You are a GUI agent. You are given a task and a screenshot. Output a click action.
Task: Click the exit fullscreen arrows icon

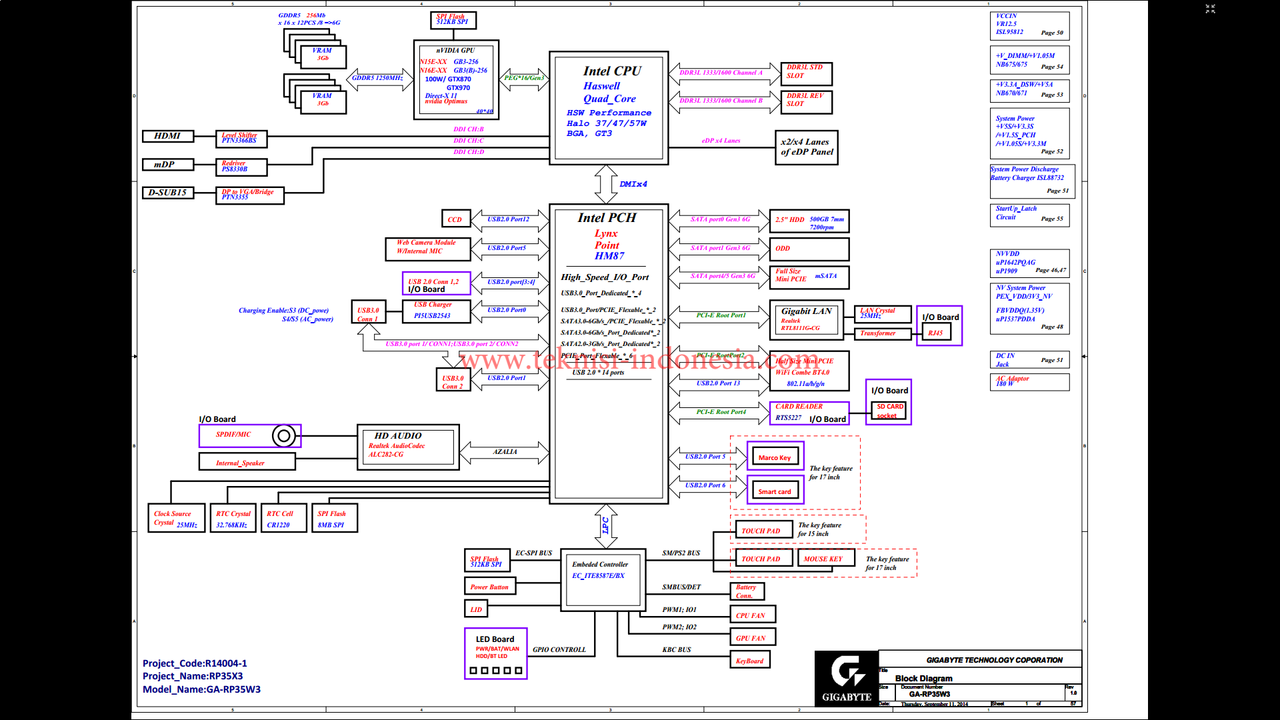click(x=1210, y=9)
